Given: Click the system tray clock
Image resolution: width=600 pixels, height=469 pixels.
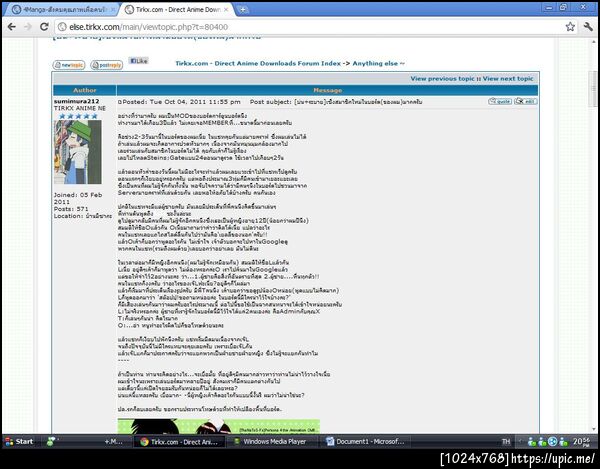Looking at the screenshot, I should pos(582,442).
